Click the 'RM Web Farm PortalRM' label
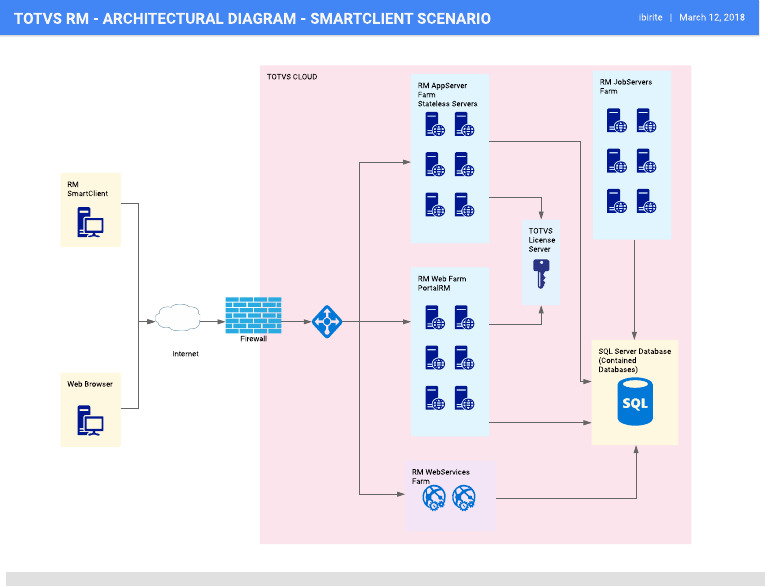 click(x=442, y=283)
